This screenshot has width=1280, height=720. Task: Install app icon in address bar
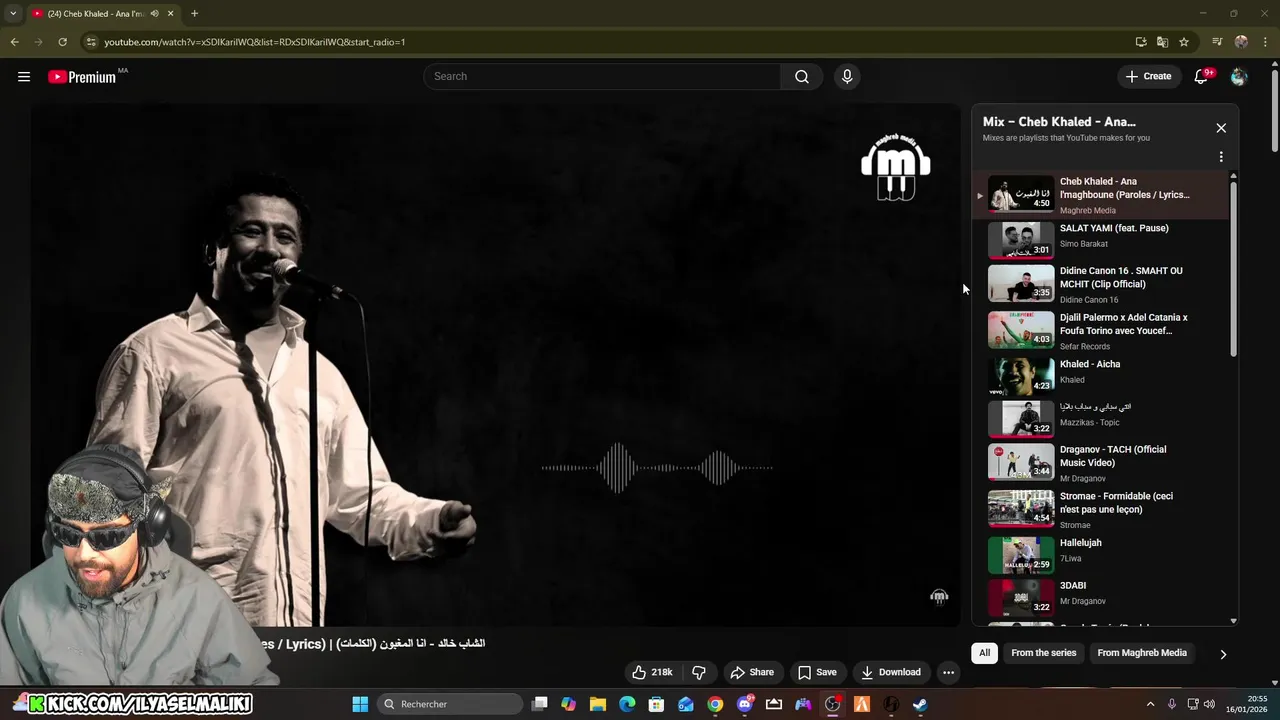[x=1141, y=42]
